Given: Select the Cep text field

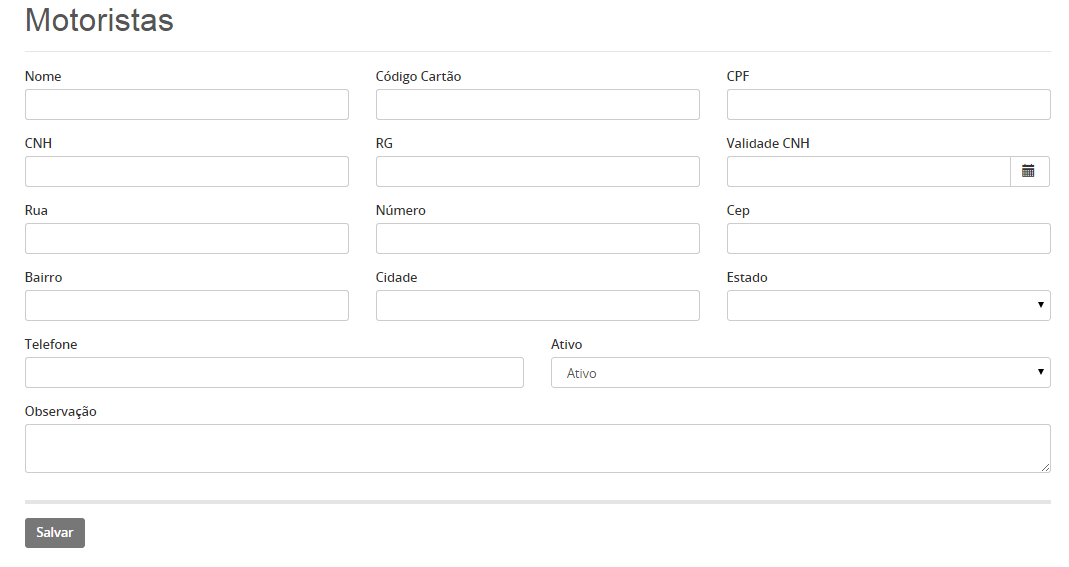Looking at the screenshot, I should click(888, 239).
